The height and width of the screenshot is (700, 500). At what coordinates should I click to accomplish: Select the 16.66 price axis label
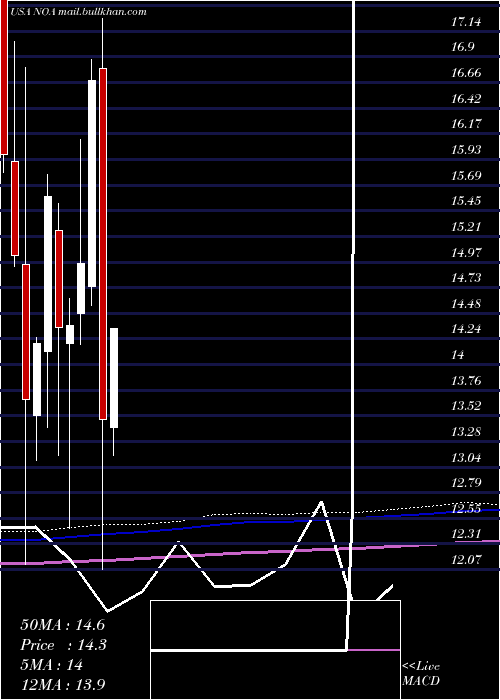466,72
